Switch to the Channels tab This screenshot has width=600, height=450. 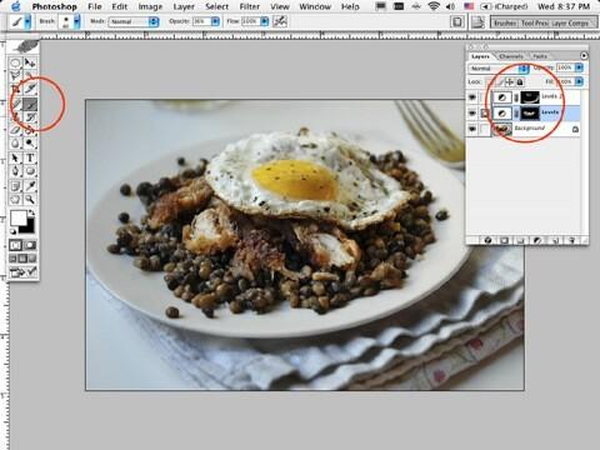click(511, 56)
